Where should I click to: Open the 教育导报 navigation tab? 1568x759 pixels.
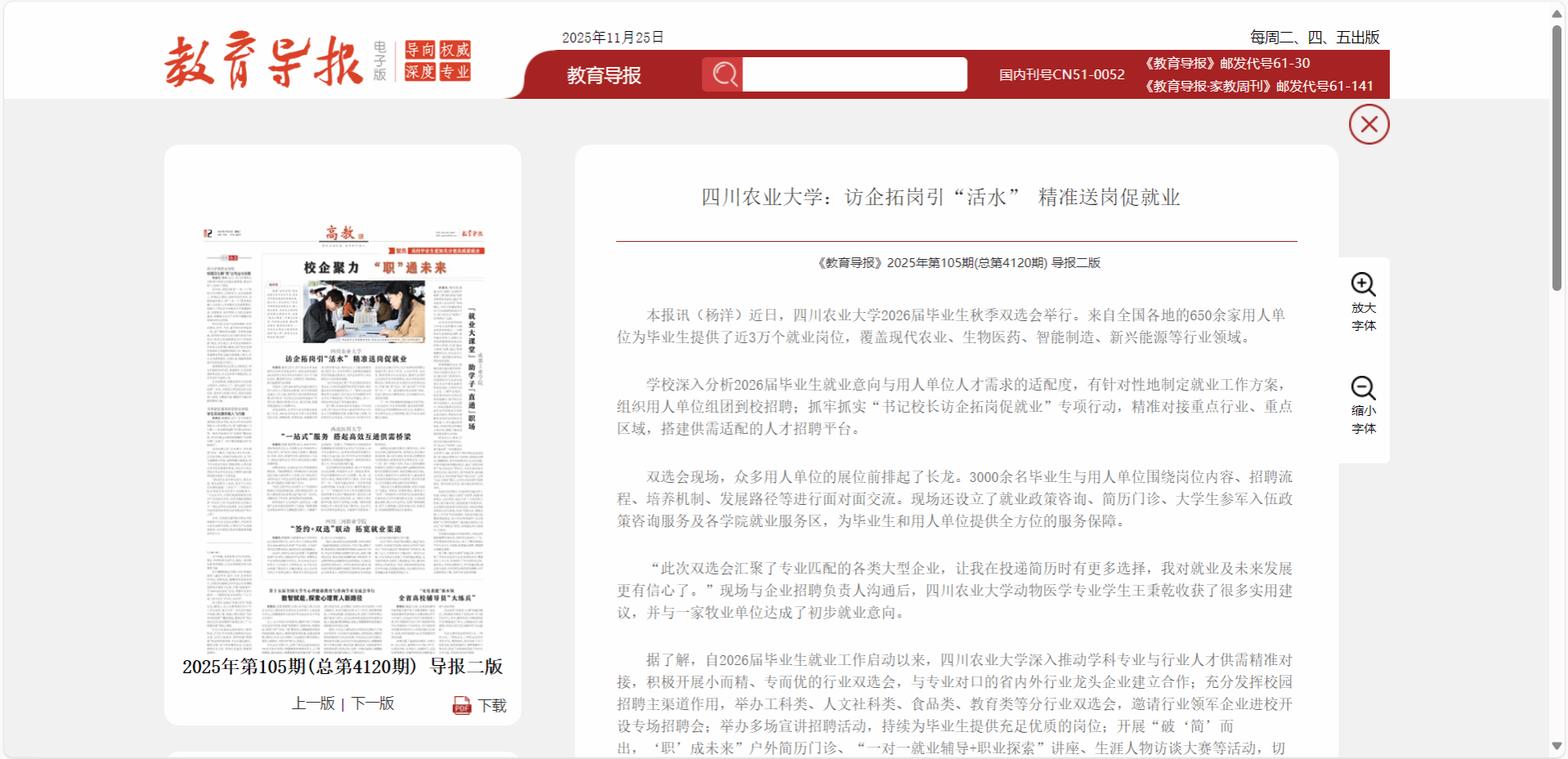(603, 75)
